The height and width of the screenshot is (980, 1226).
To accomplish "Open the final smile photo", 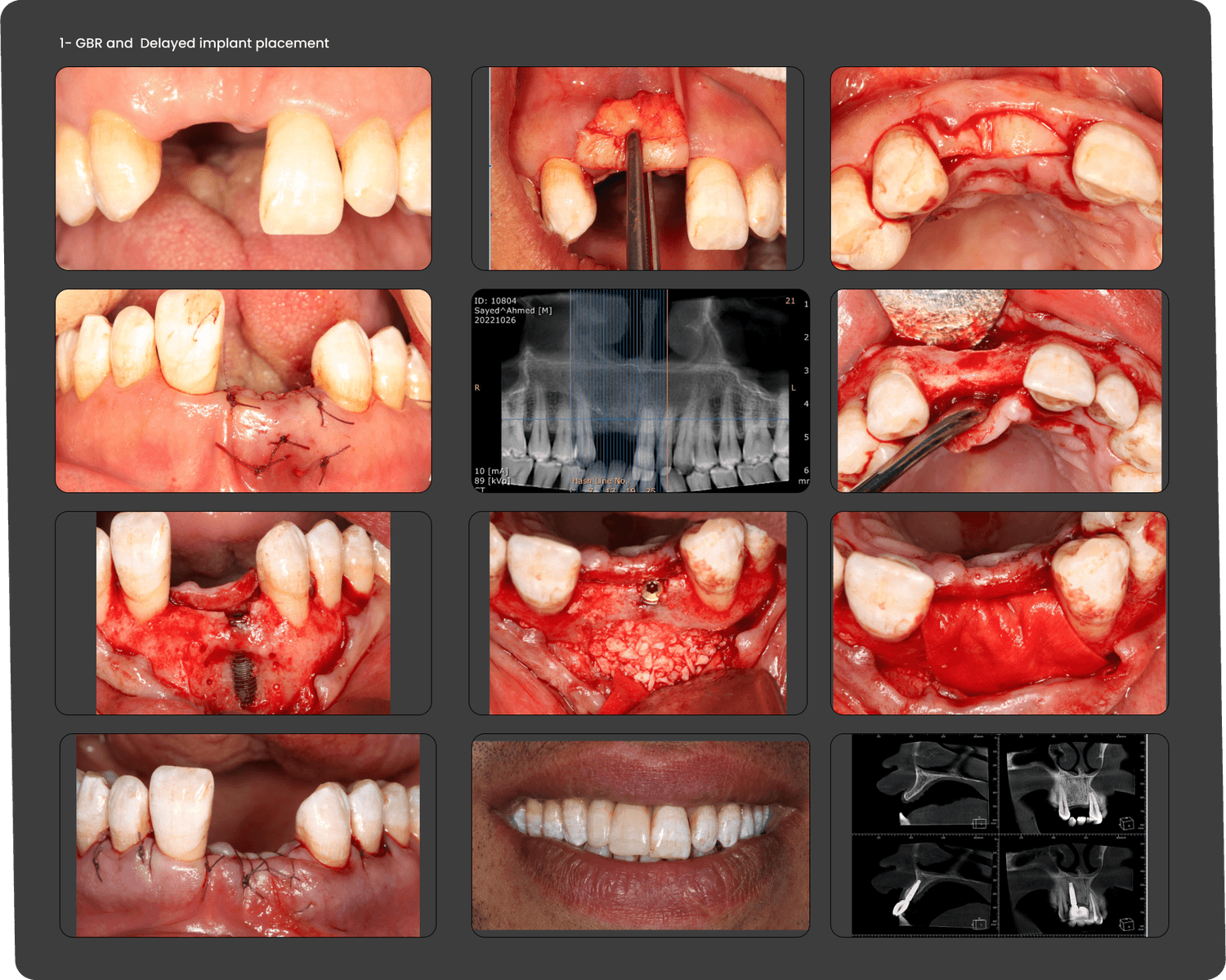I will [x=641, y=835].
